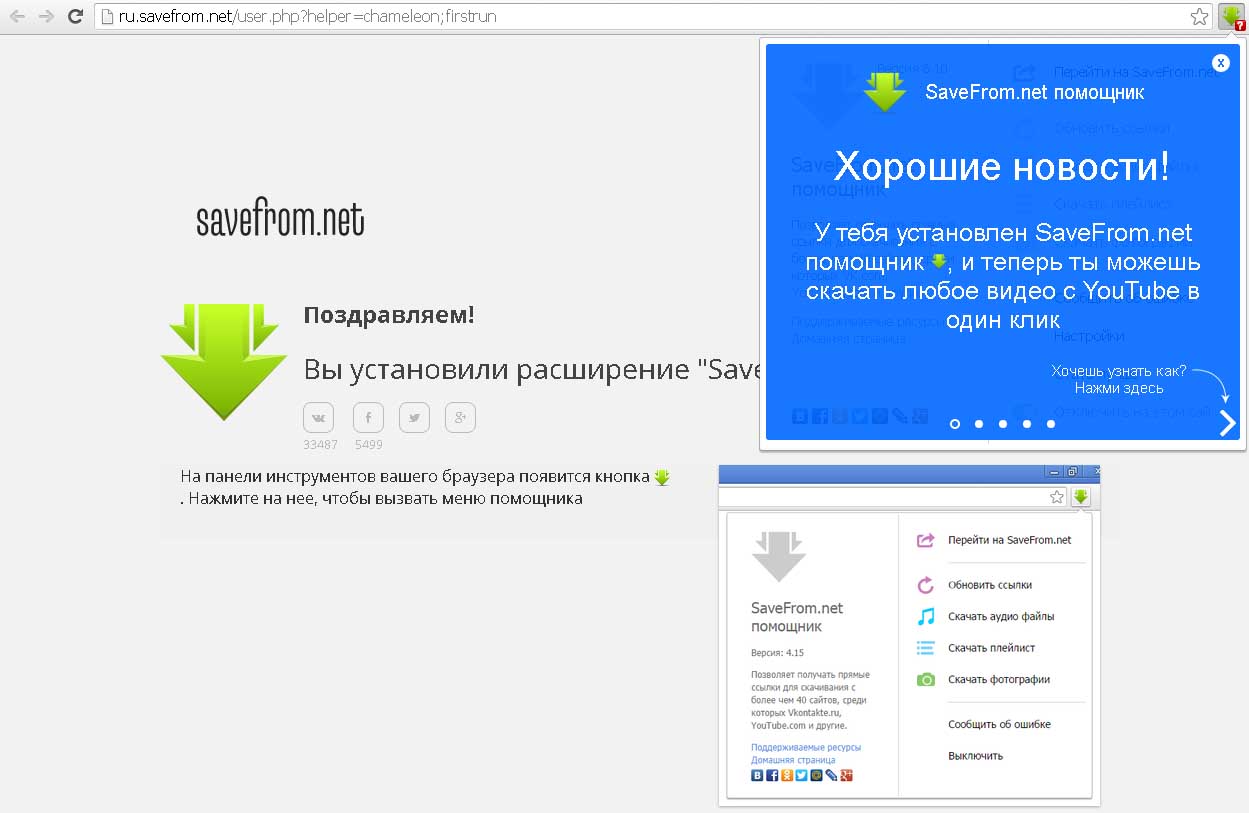Click the SaveFrom extension icon in browser toolbar
This screenshot has height=813, width=1249.
pos(1231,16)
